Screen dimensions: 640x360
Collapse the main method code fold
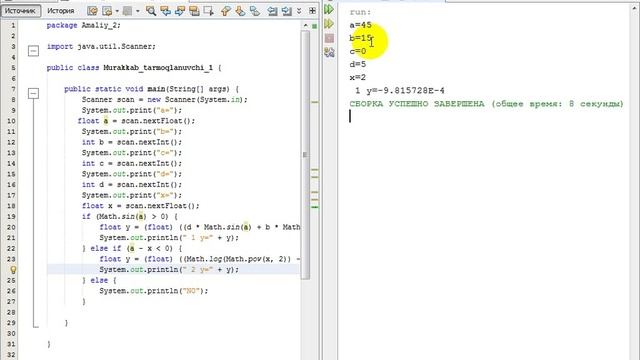click(33, 93)
